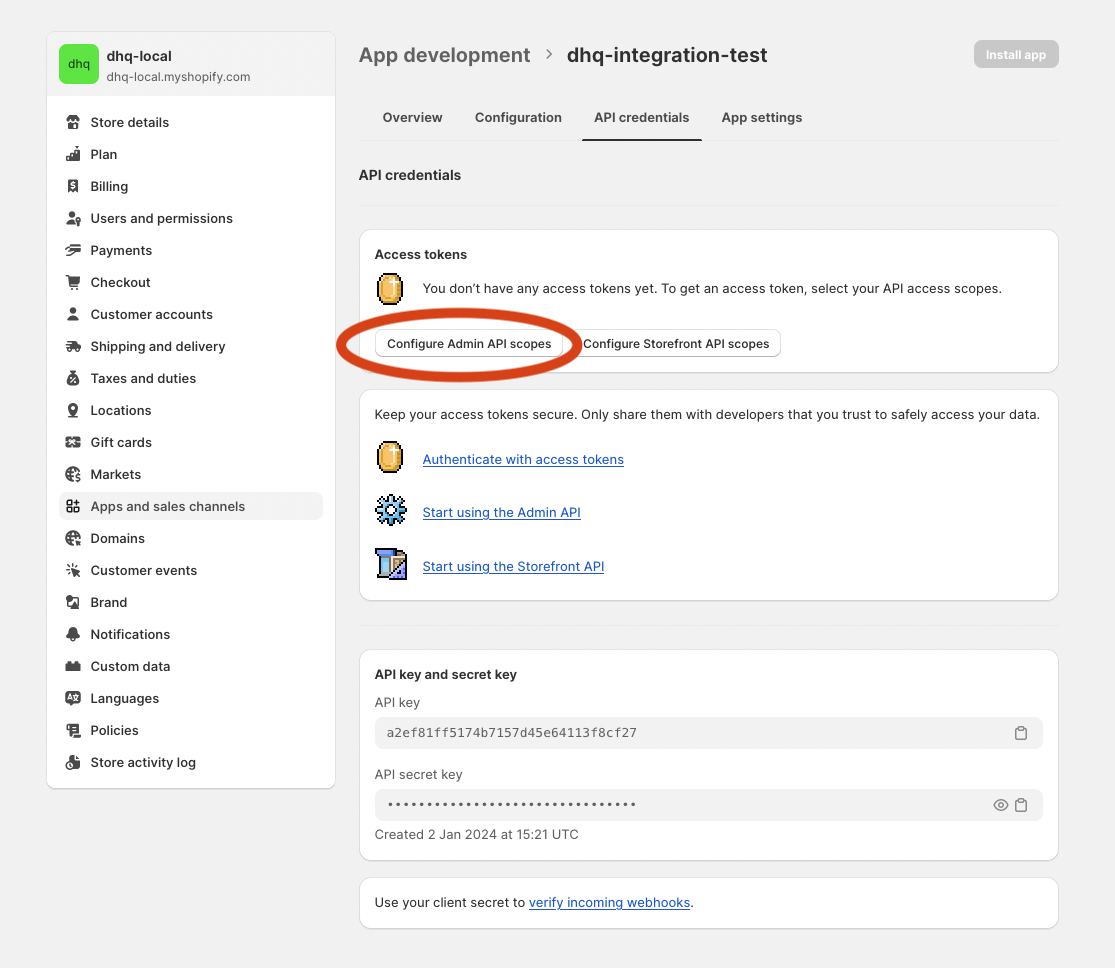Open Start using the Admin API link
1115x968 pixels.
(501, 512)
